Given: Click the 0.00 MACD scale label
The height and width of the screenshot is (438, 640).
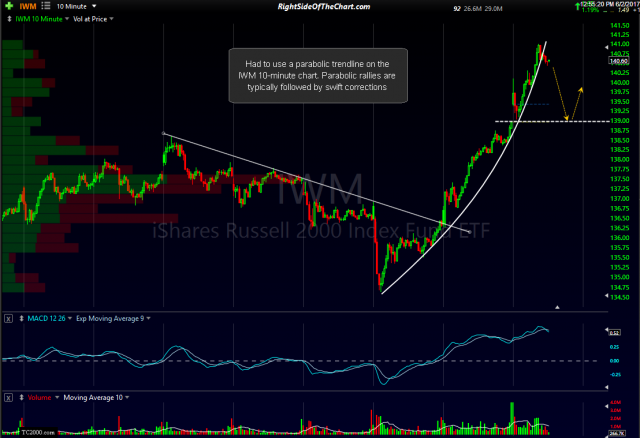Looking at the screenshot, I should pyautogui.click(x=614, y=361).
